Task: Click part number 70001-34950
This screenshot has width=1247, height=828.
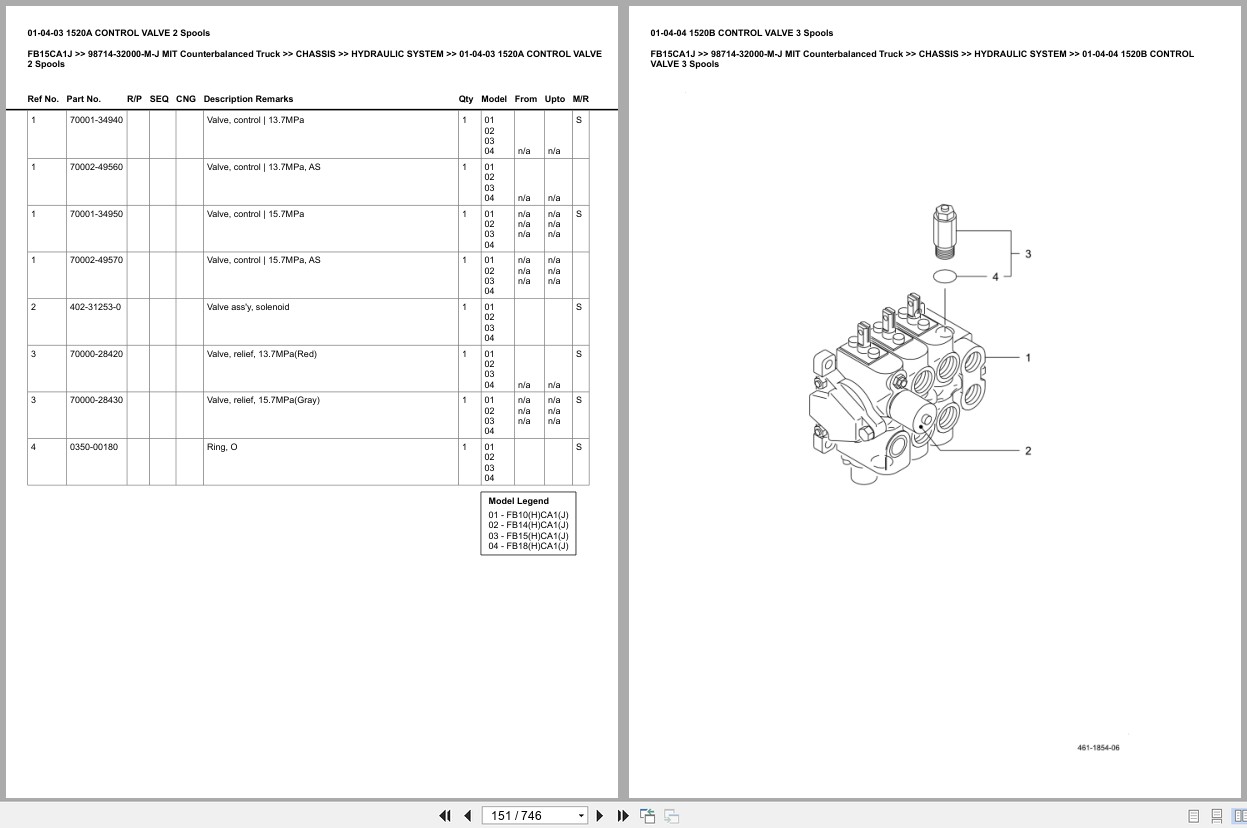Action: point(96,214)
